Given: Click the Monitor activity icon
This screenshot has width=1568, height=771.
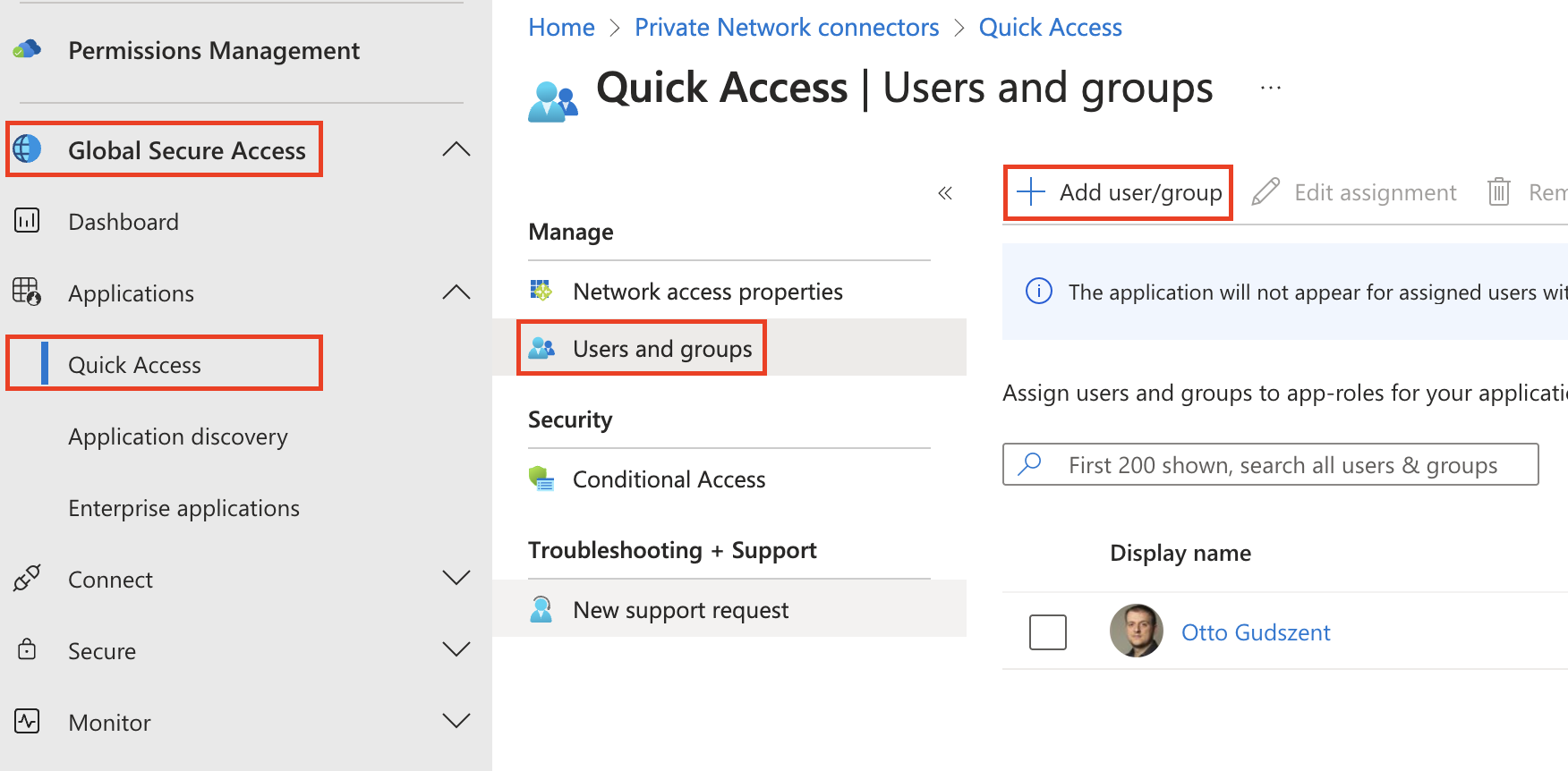Looking at the screenshot, I should click(27, 721).
